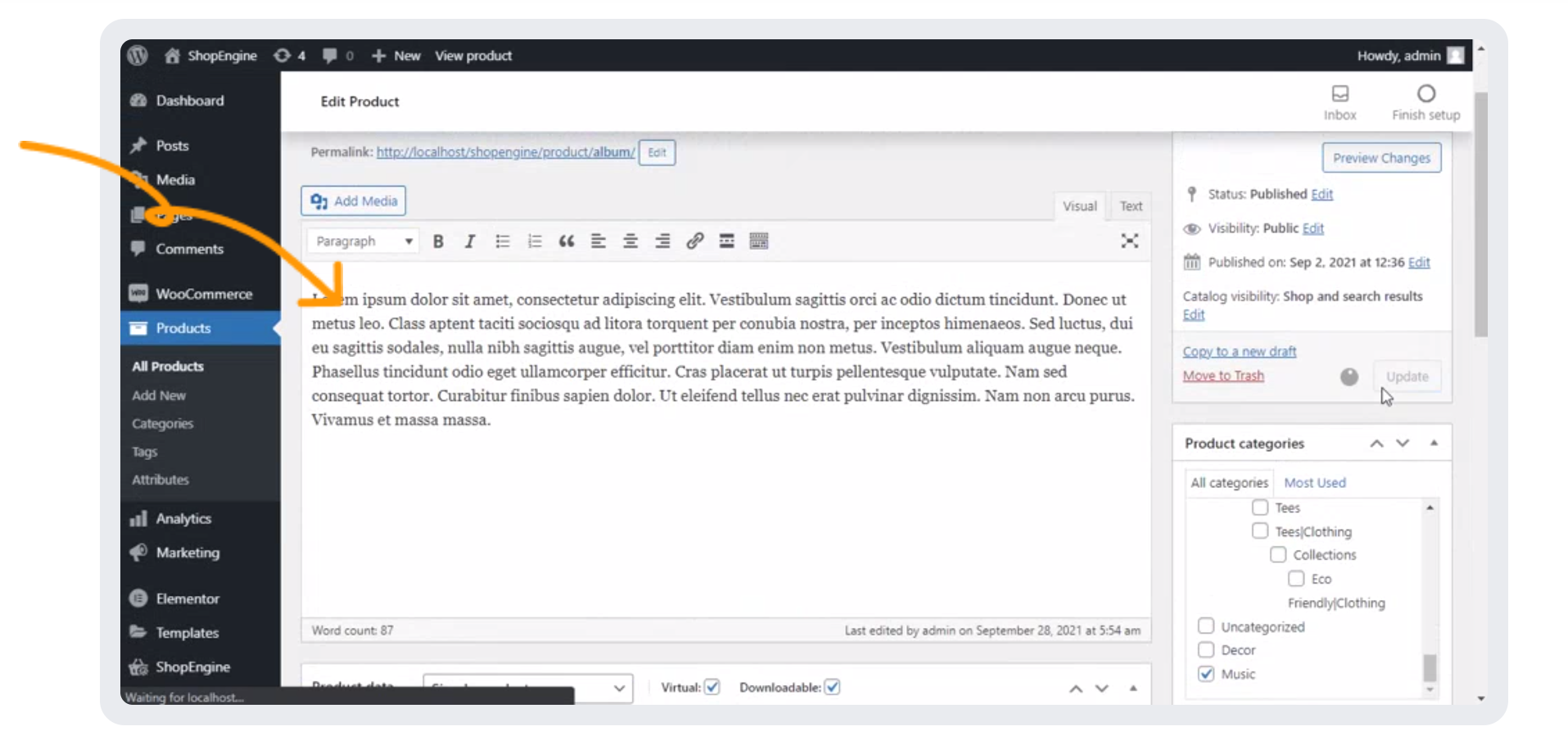Toggle the Downloadable checkbox
Image resolution: width=1568 pixels, height=749 pixels.
click(832, 687)
